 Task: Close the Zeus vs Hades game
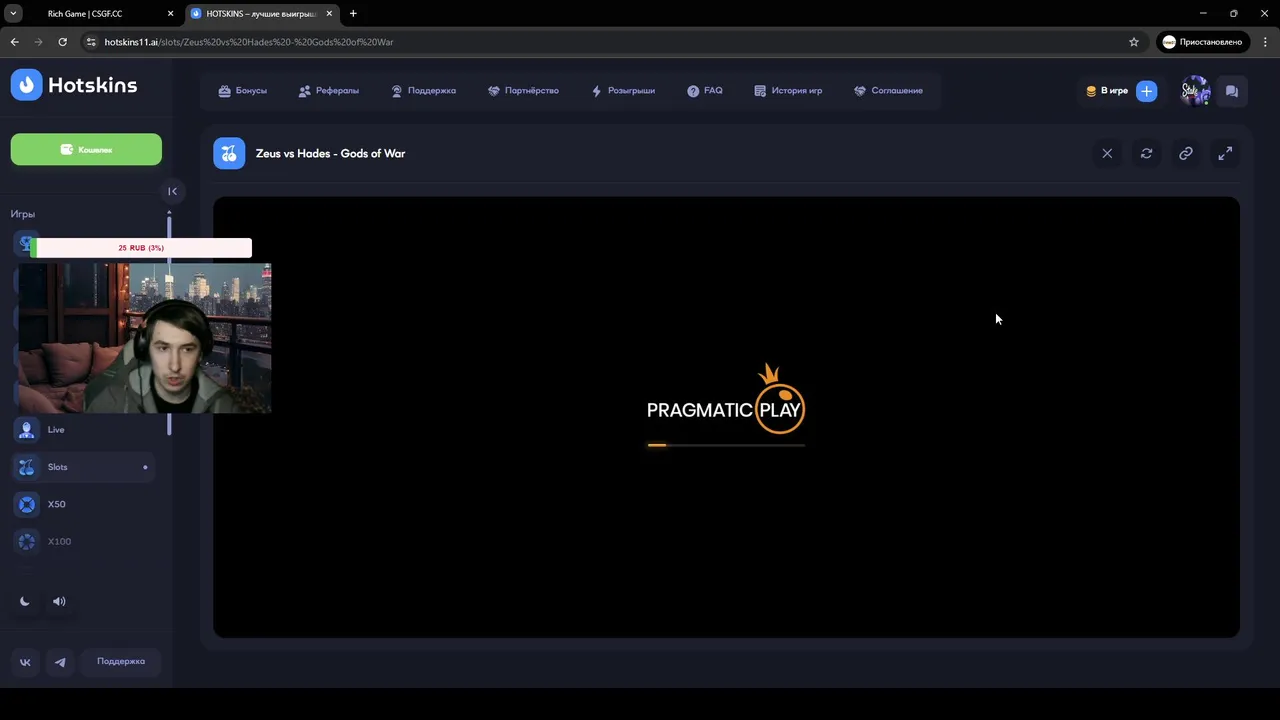click(x=1107, y=153)
